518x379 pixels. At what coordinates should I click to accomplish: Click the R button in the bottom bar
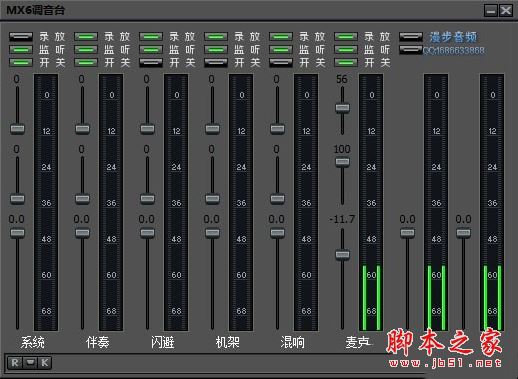[x=15, y=363]
